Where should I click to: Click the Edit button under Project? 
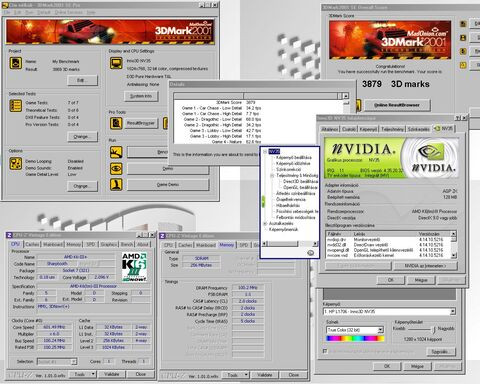pyautogui.click(x=82, y=80)
